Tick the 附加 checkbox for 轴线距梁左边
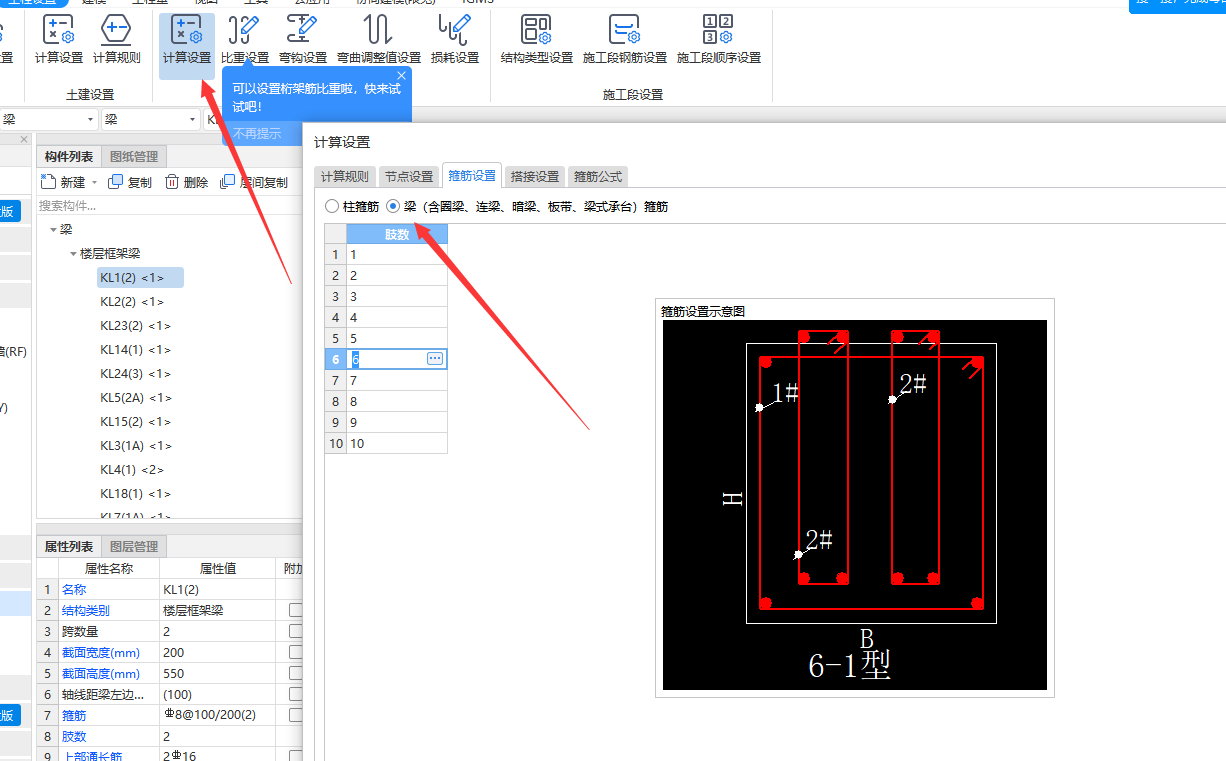Viewport: 1226px width, 761px height. point(296,694)
